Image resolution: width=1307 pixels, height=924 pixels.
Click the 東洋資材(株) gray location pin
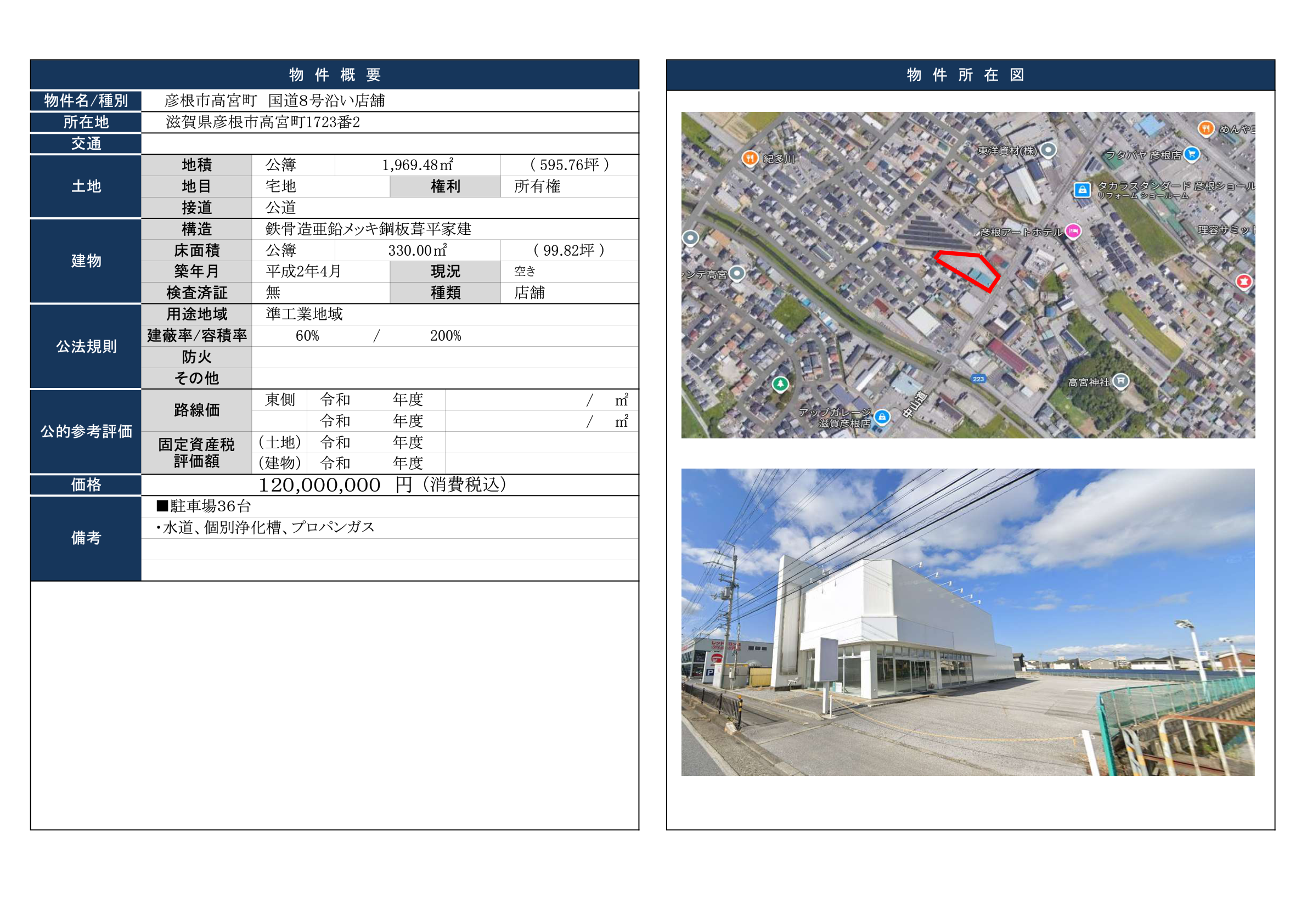(x=1048, y=150)
